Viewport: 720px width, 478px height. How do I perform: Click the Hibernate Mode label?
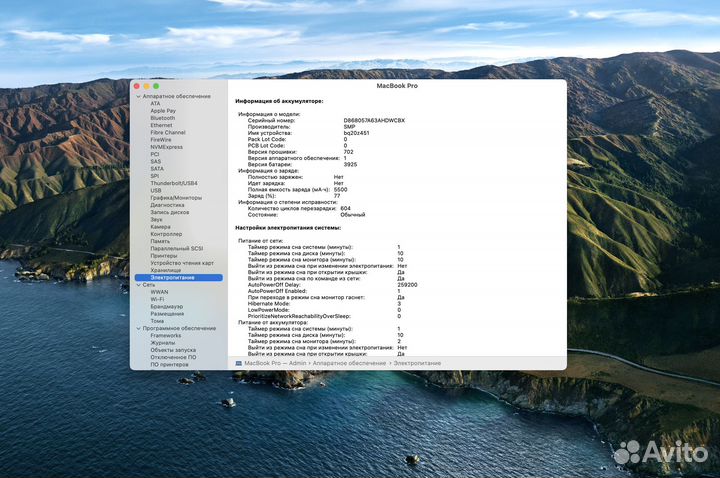point(269,304)
